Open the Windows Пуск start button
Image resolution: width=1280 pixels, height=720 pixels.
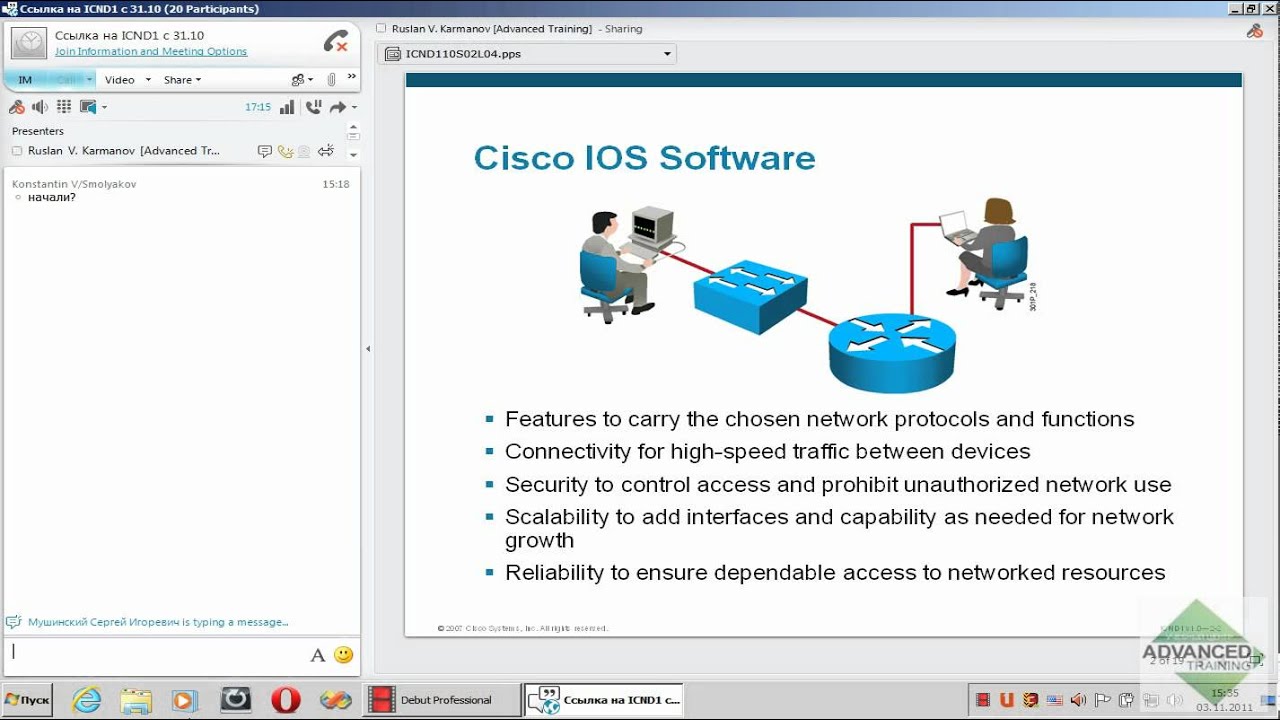click(x=27, y=700)
